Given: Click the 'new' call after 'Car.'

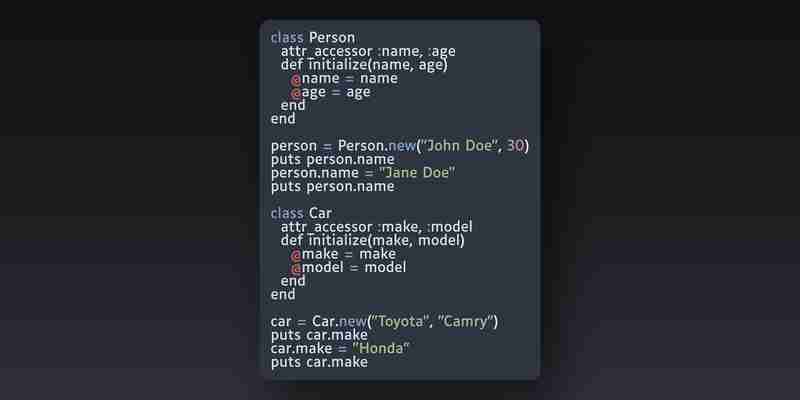Looking at the screenshot, I should [x=354, y=321].
